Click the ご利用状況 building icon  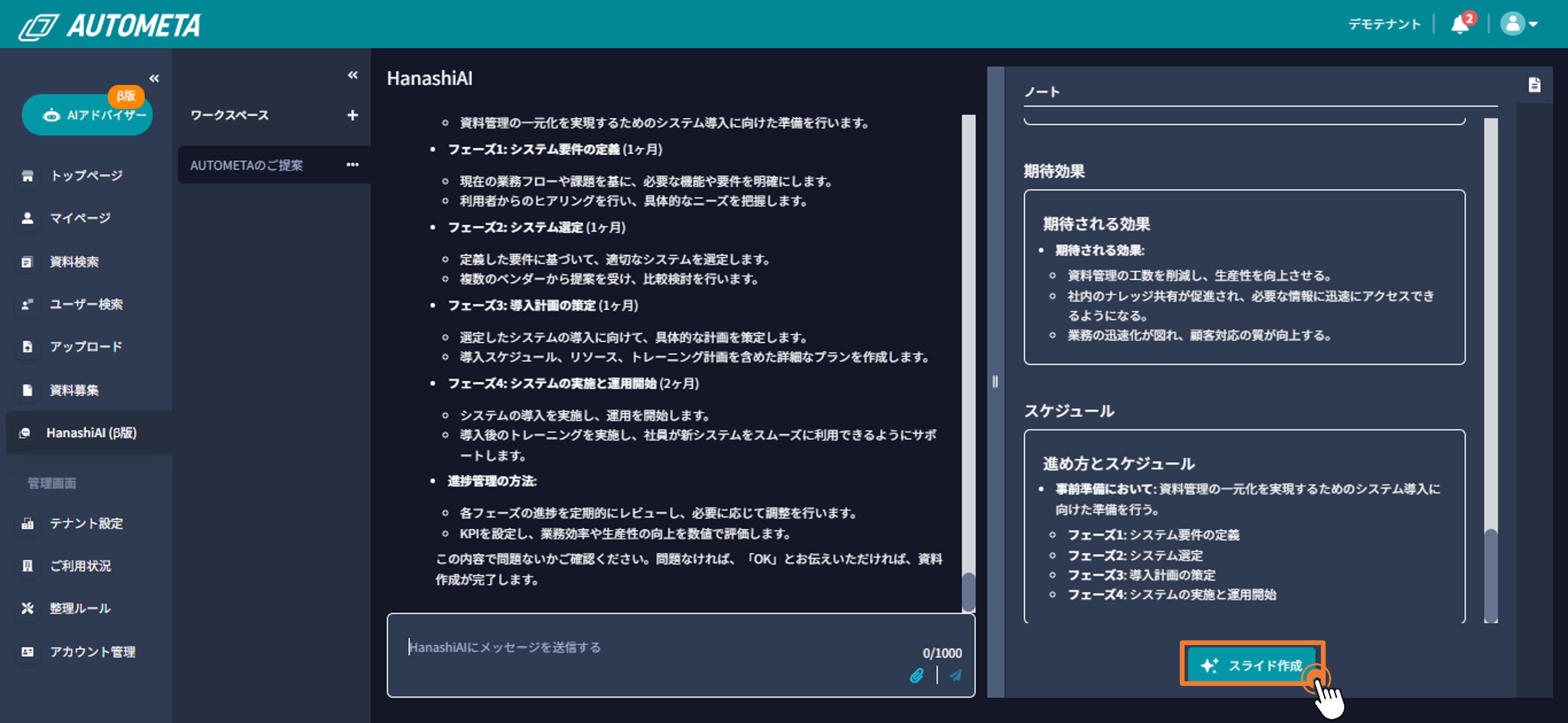(x=28, y=566)
